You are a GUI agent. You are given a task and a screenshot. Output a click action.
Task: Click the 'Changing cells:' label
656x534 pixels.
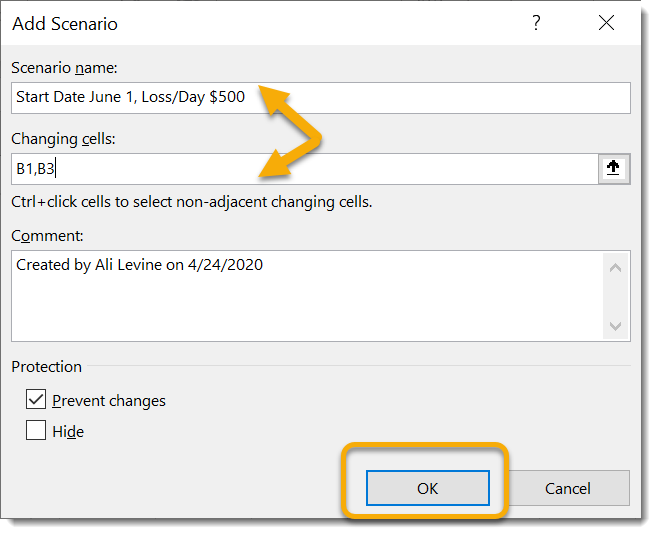tap(64, 138)
